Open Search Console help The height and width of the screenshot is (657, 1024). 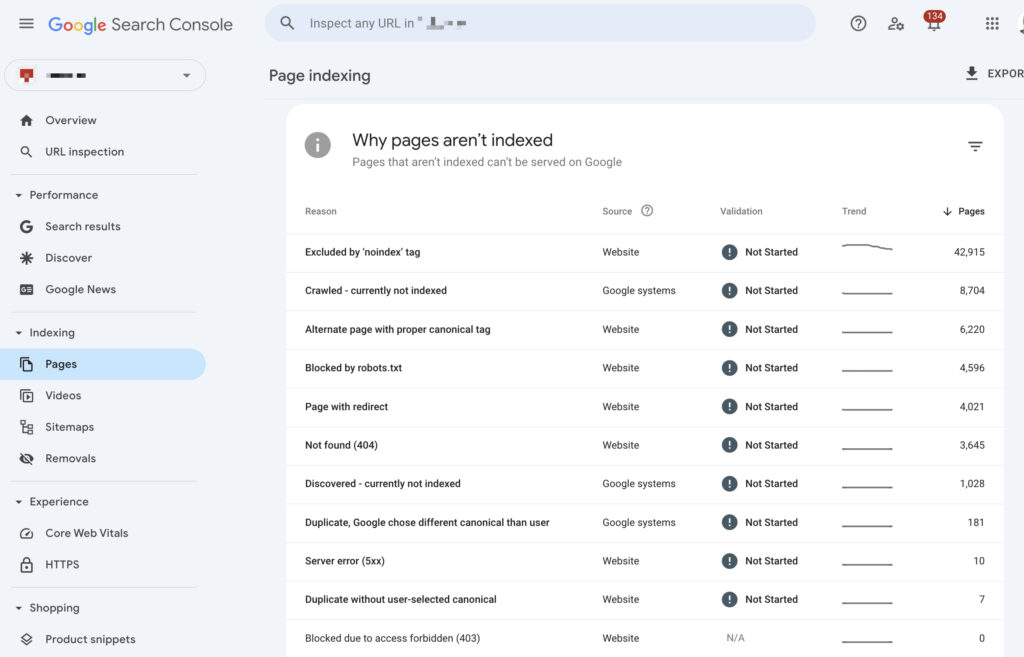(858, 23)
